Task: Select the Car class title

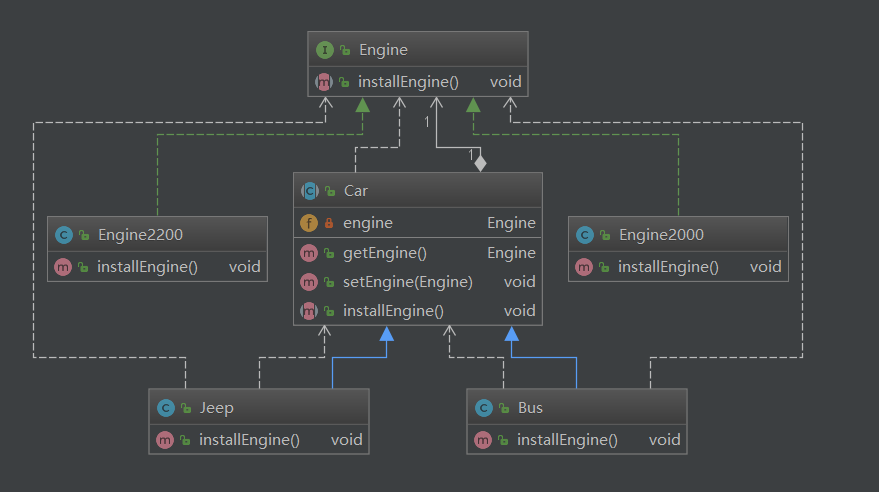Action: coord(355,191)
